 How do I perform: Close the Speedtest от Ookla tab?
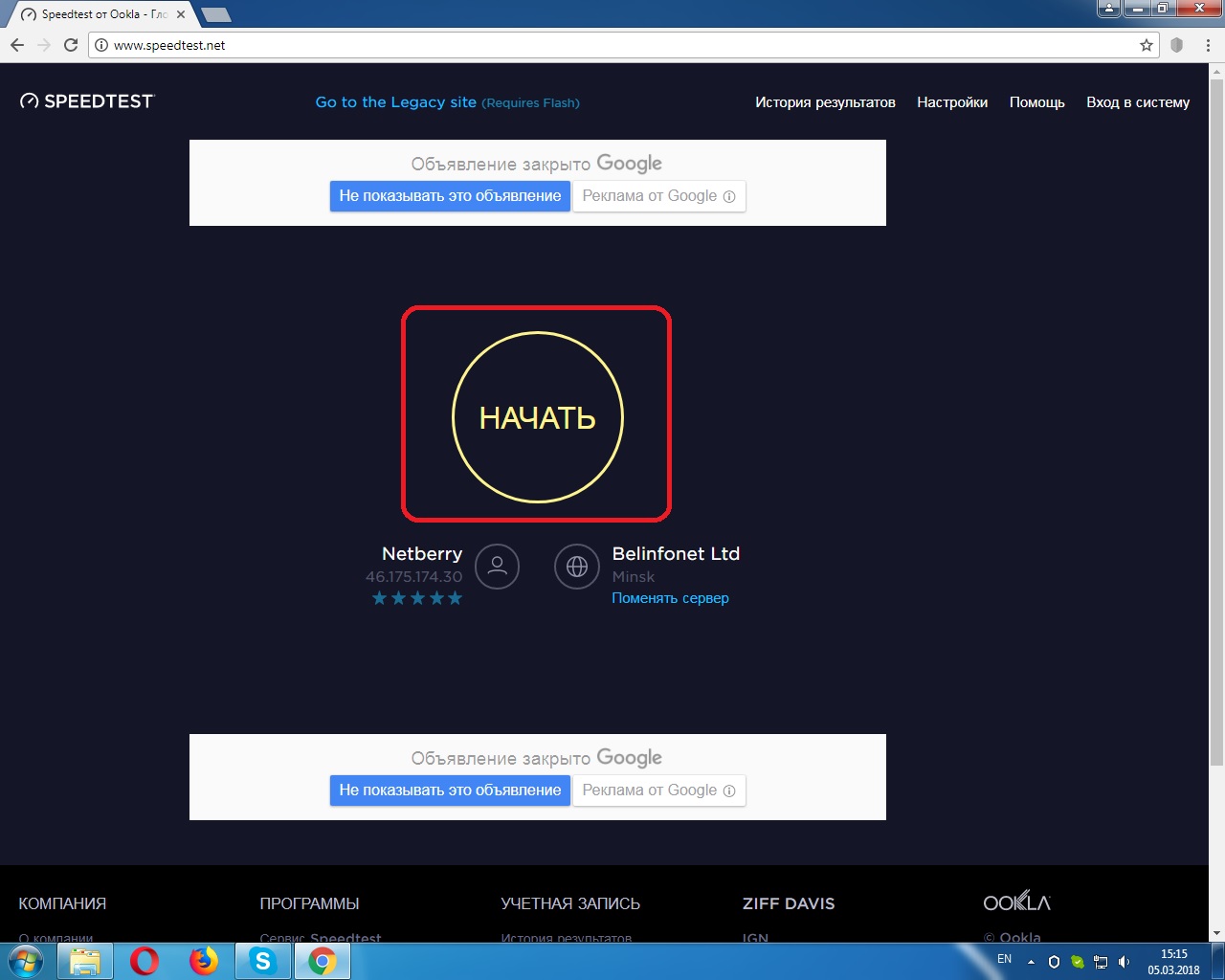(x=181, y=14)
